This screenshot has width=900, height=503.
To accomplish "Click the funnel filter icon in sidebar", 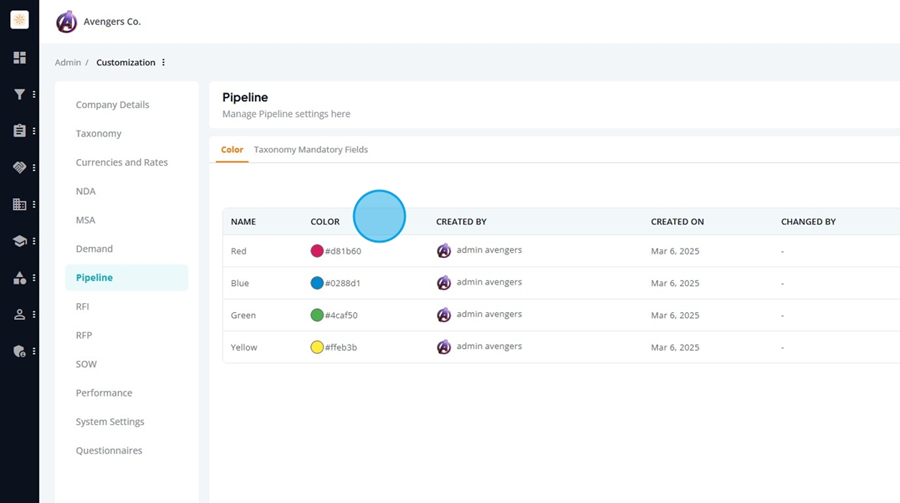I will (20, 94).
